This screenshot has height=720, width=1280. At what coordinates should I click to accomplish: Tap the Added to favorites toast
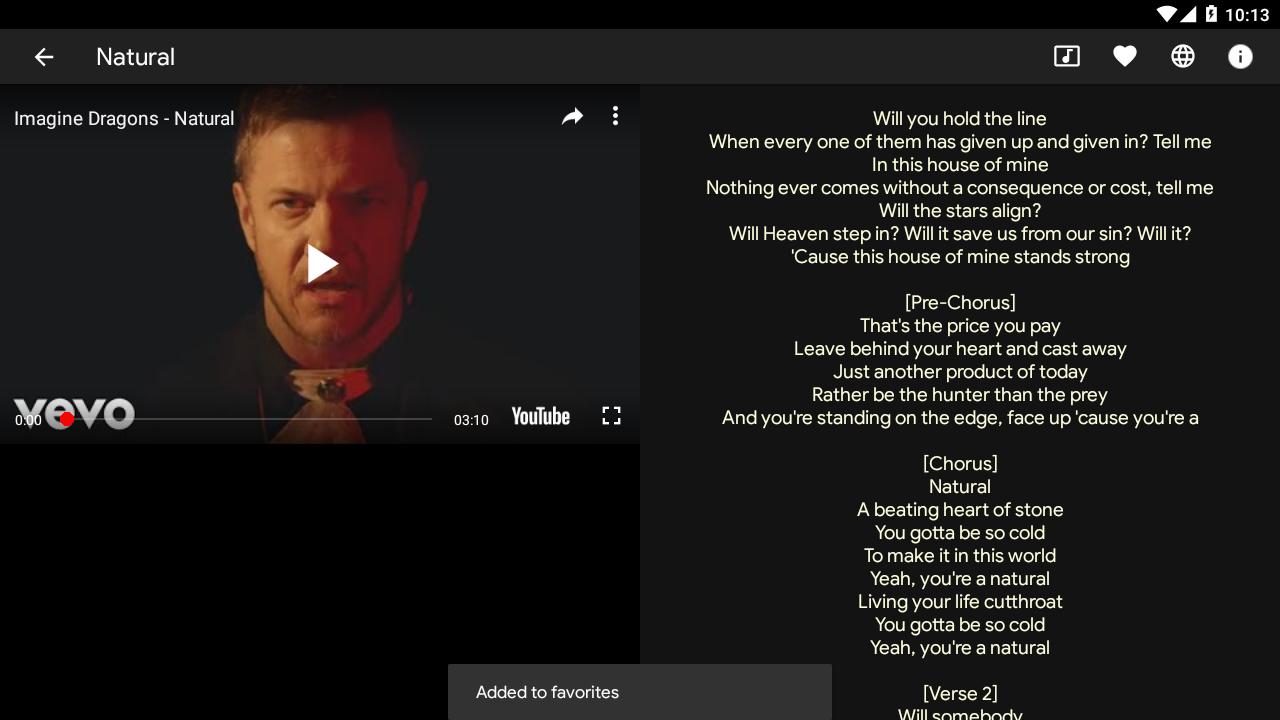[640, 692]
